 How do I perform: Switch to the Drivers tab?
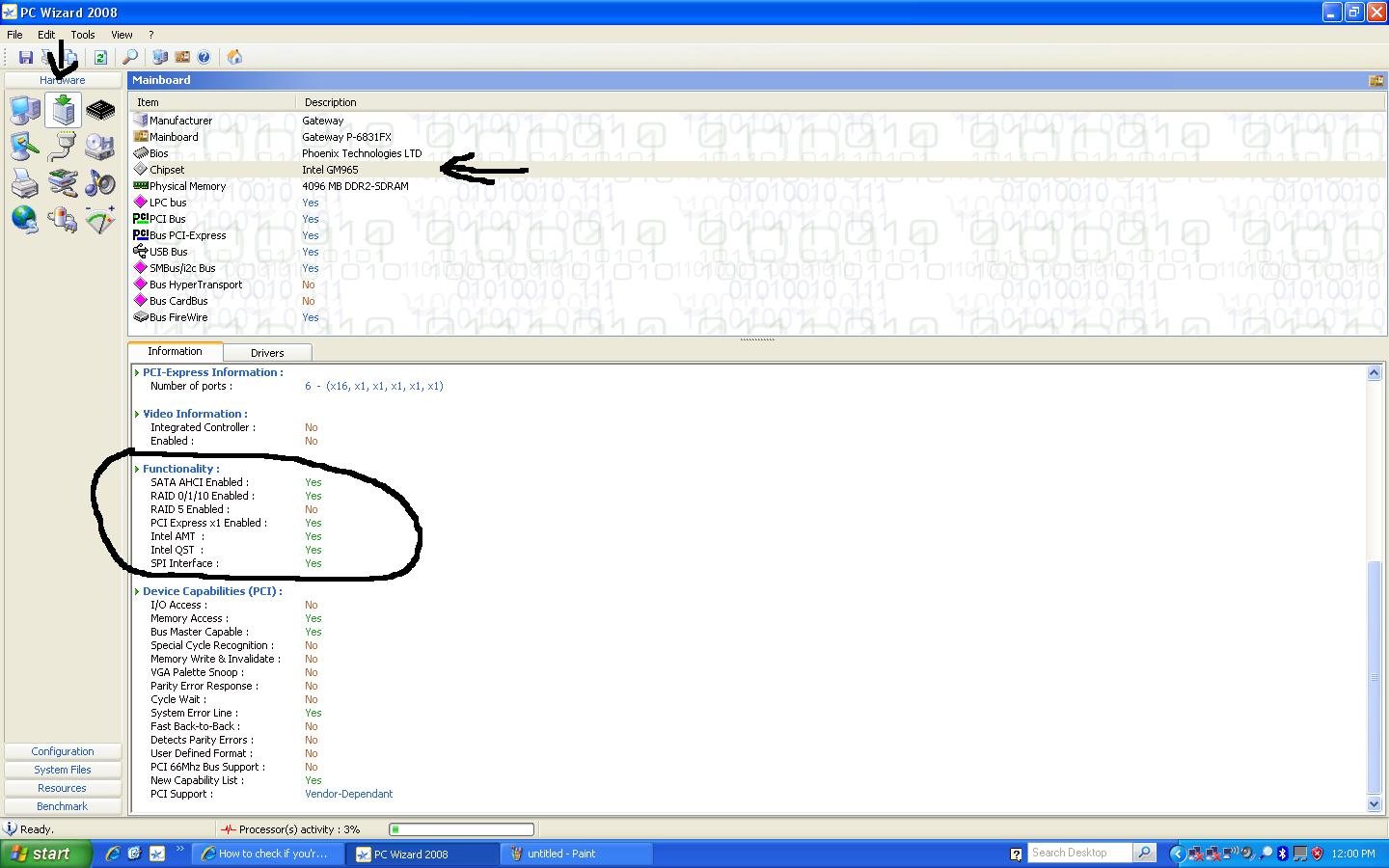tap(267, 353)
